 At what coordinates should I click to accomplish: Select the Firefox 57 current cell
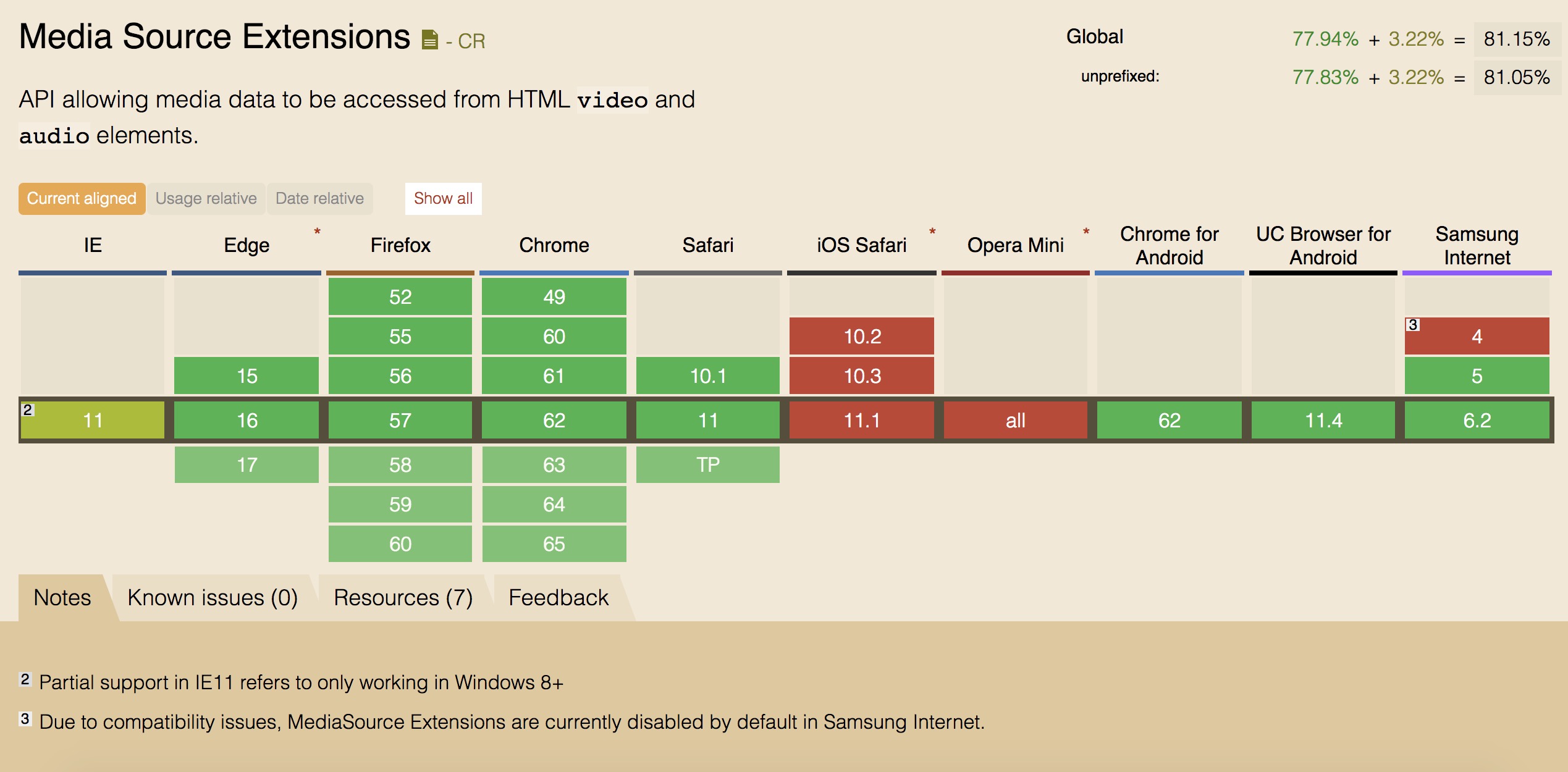(x=400, y=421)
